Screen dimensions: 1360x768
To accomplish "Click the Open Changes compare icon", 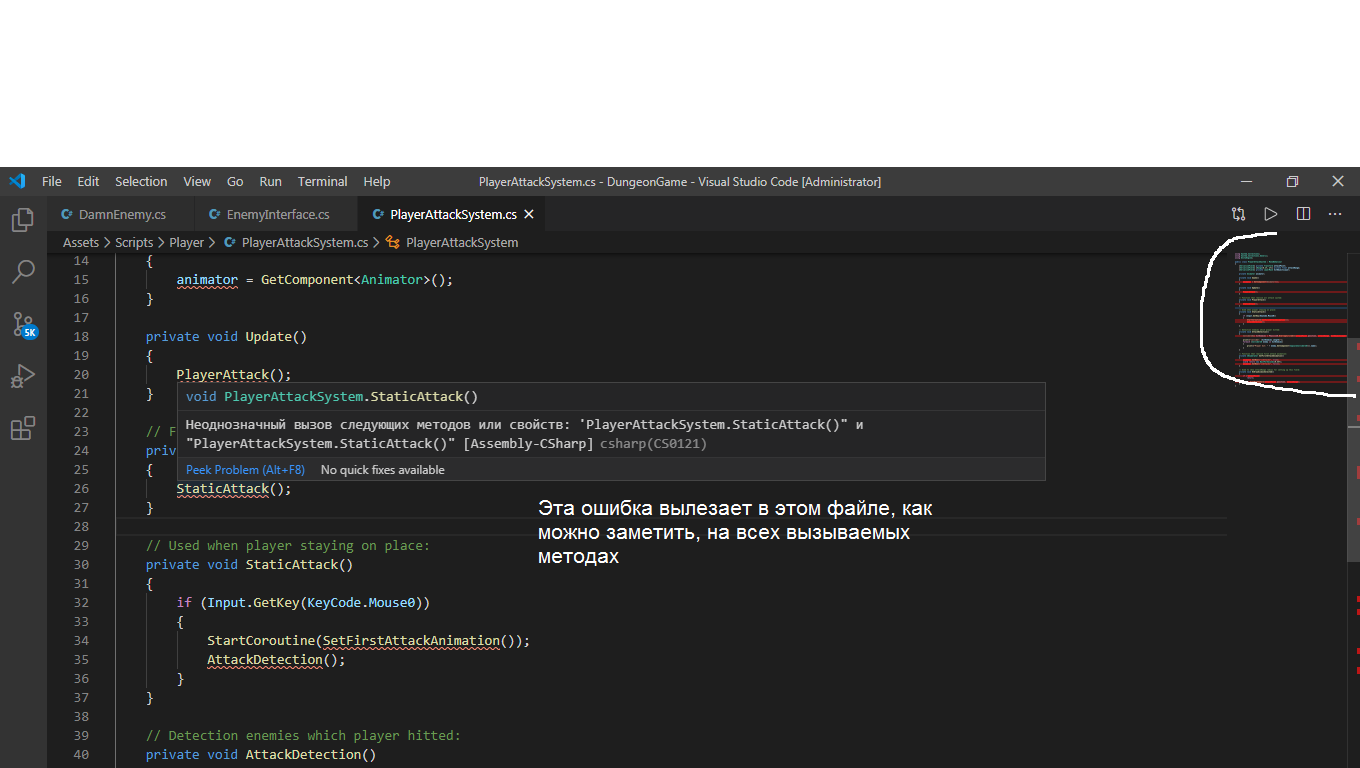I will (1239, 214).
